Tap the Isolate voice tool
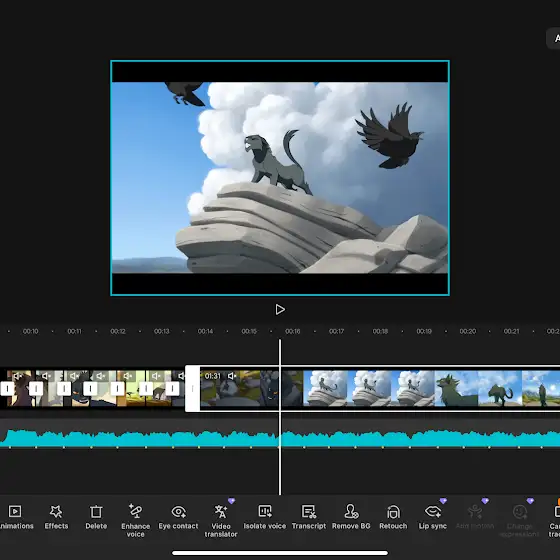 click(265, 517)
